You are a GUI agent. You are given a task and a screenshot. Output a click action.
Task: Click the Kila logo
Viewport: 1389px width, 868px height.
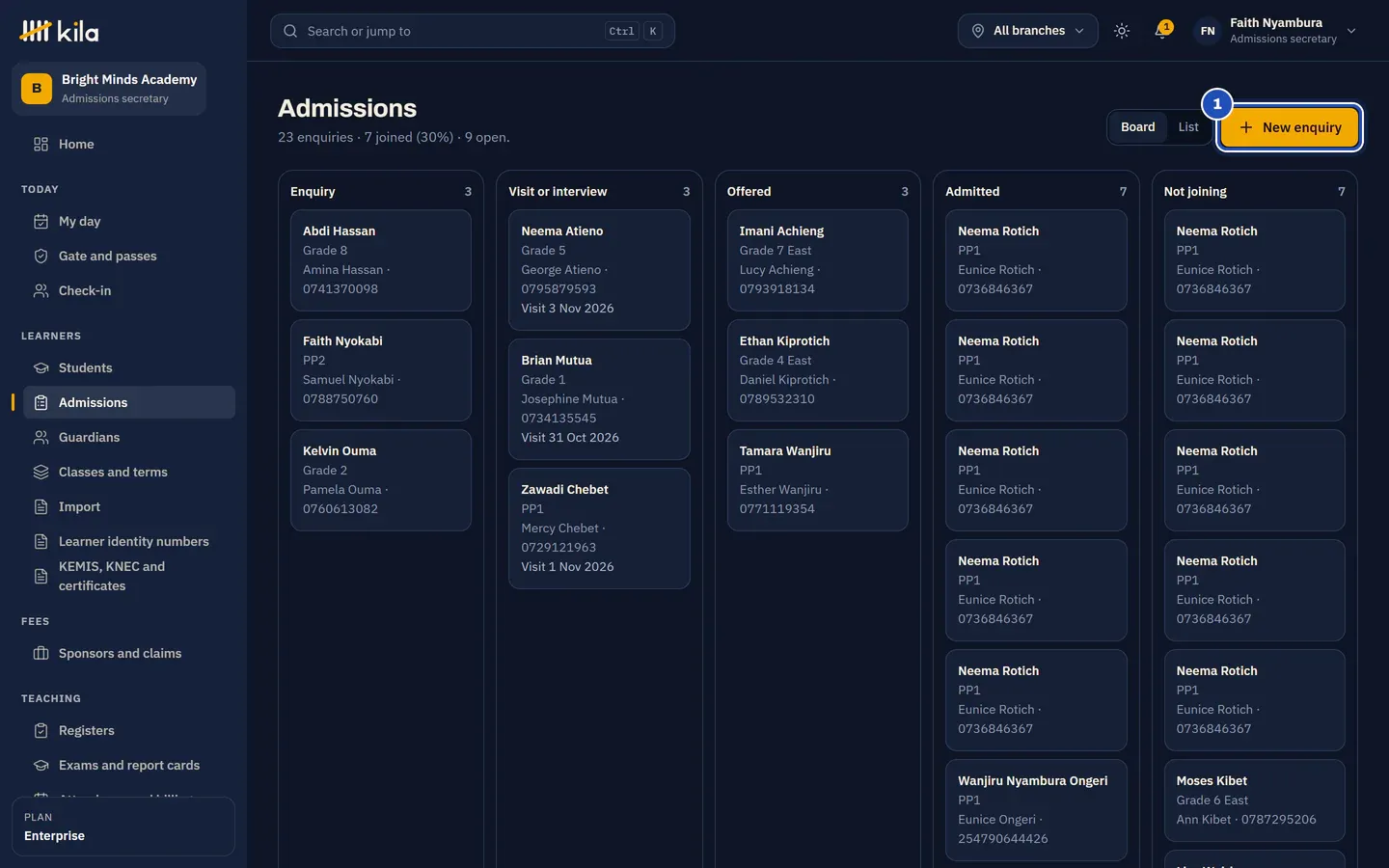coord(59,31)
